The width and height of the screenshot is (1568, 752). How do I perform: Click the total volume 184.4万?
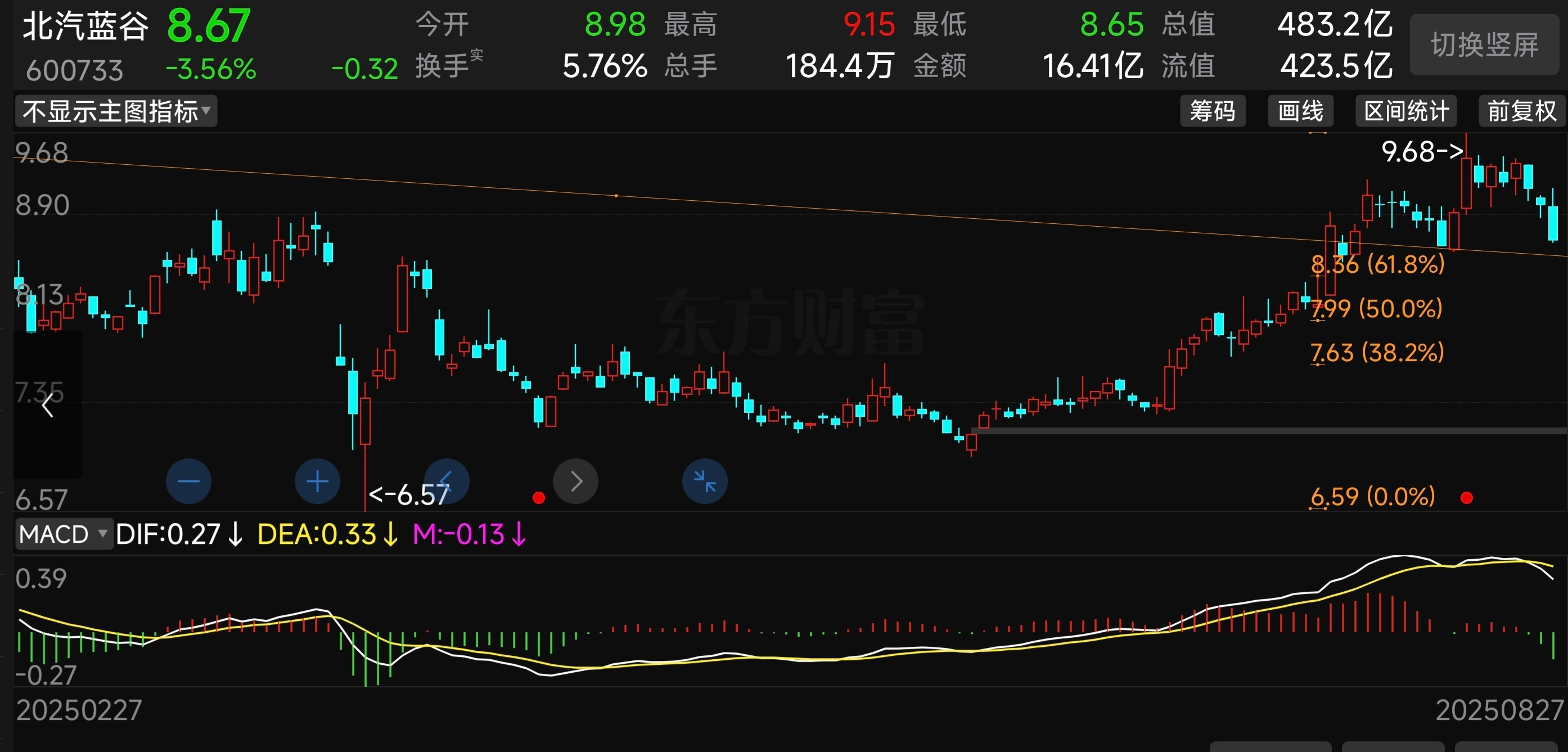point(840,66)
